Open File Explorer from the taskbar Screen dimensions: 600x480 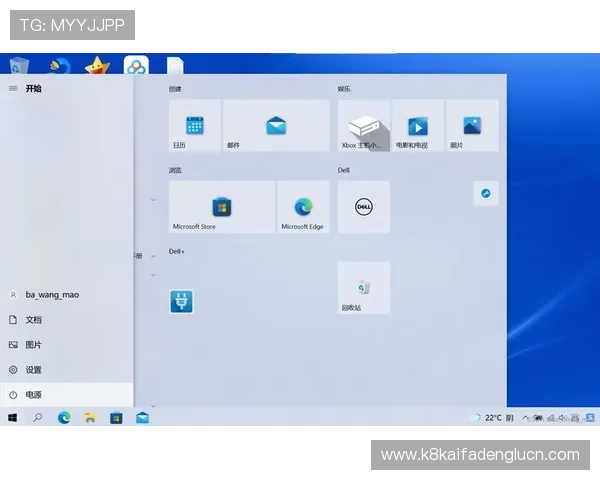[90, 418]
